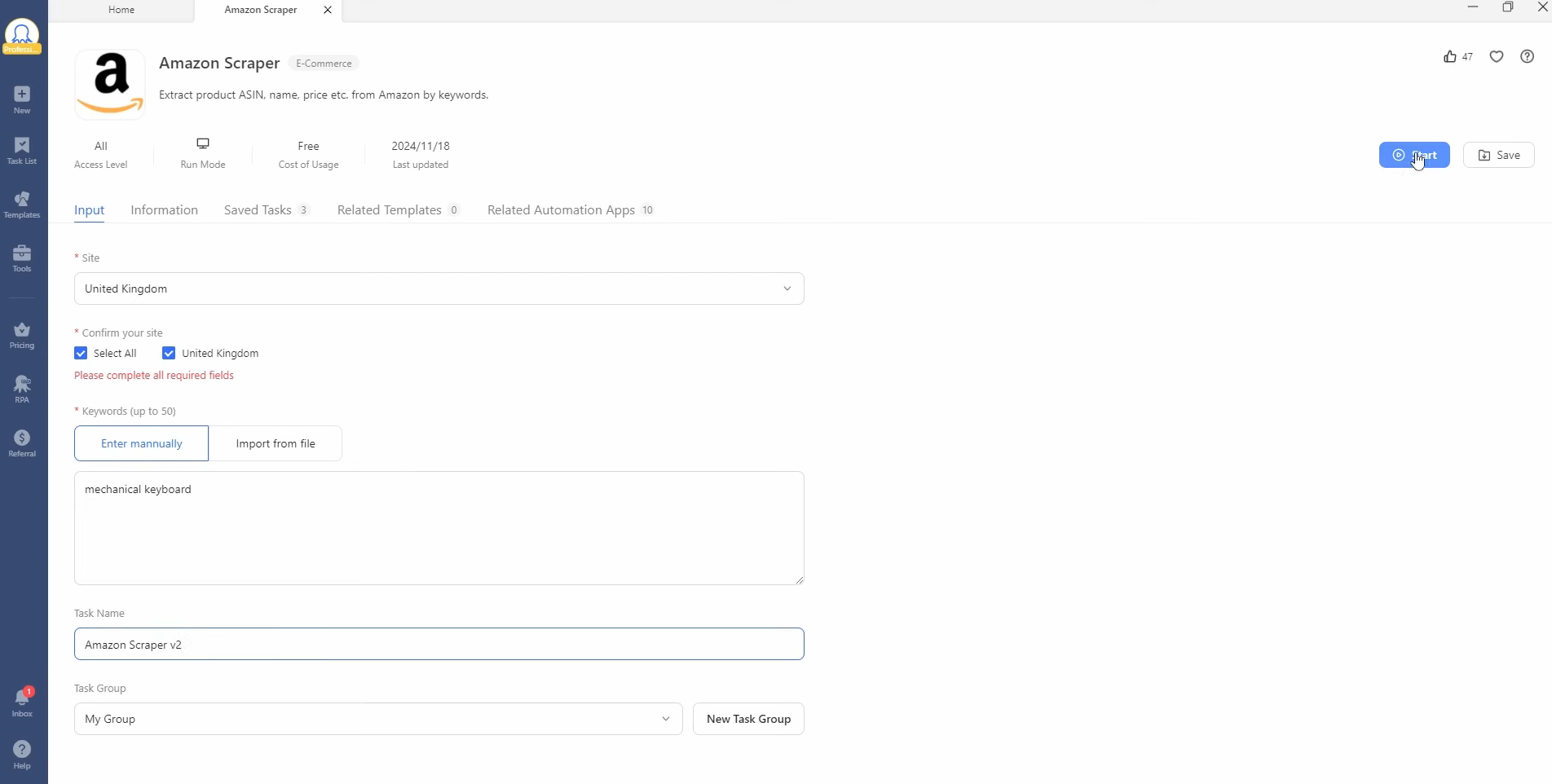Focus the keywords text area
The image size is (1552, 784).
point(439,528)
